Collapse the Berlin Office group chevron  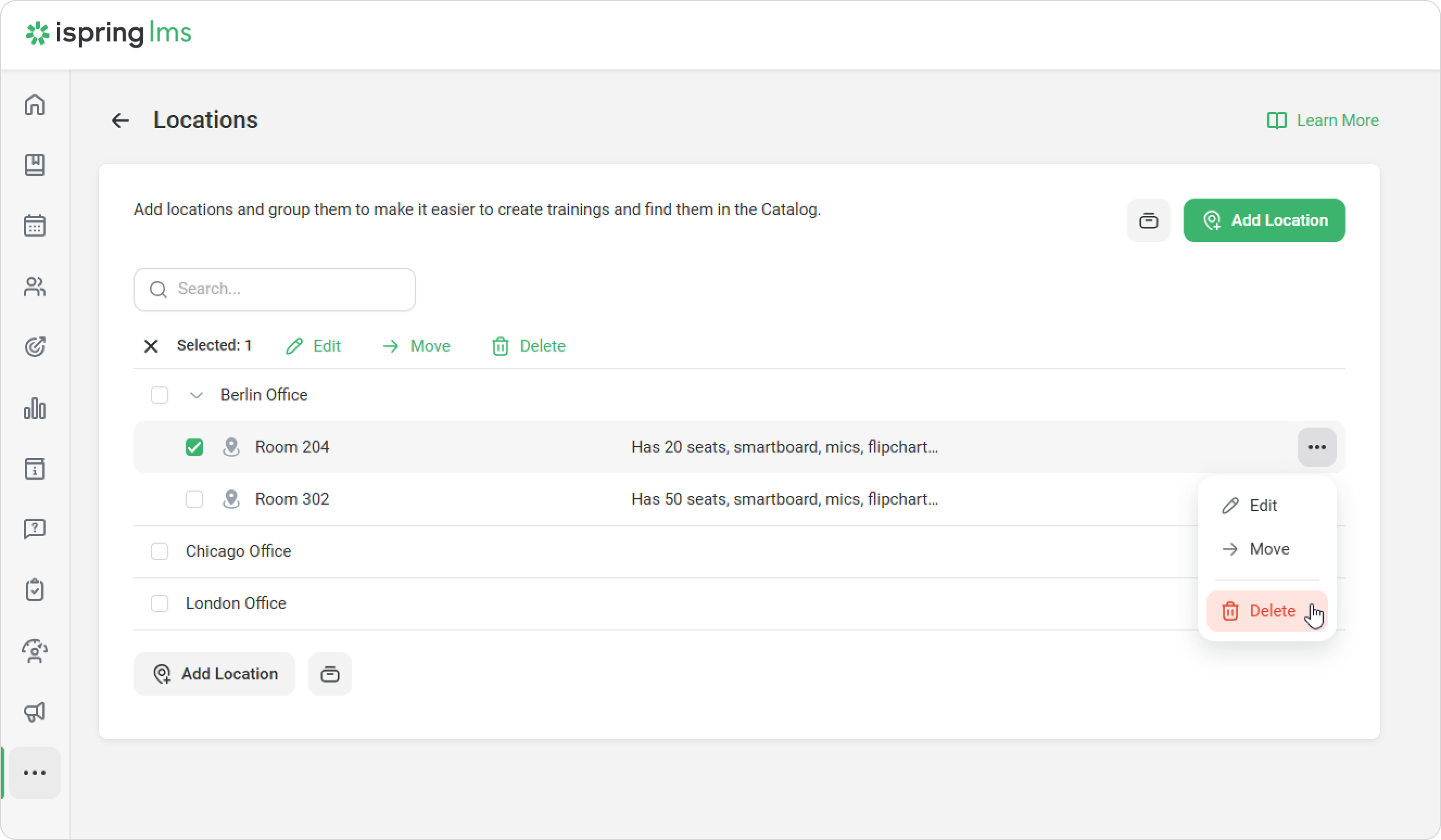pos(196,395)
